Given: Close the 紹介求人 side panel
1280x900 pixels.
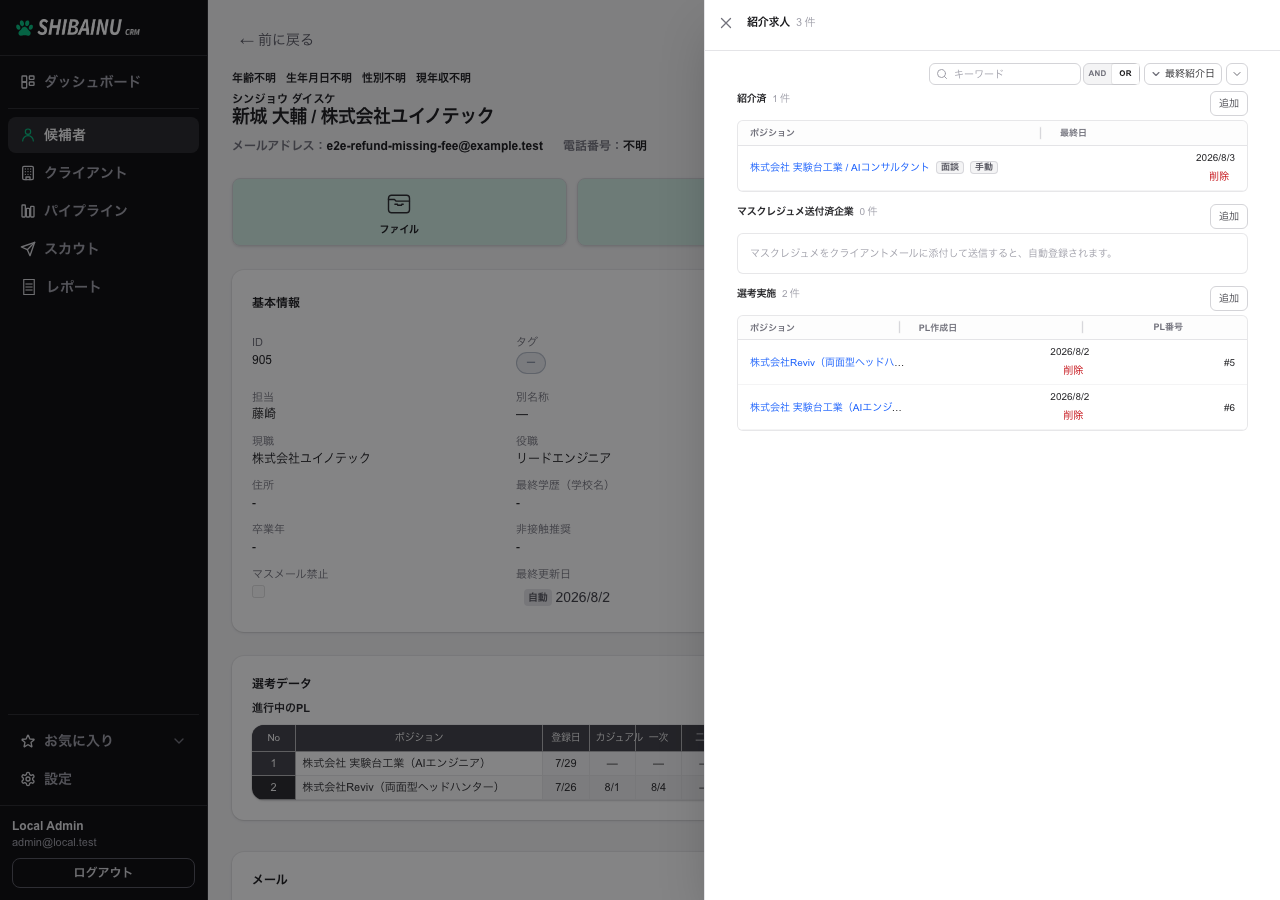Looking at the screenshot, I should 726,23.
